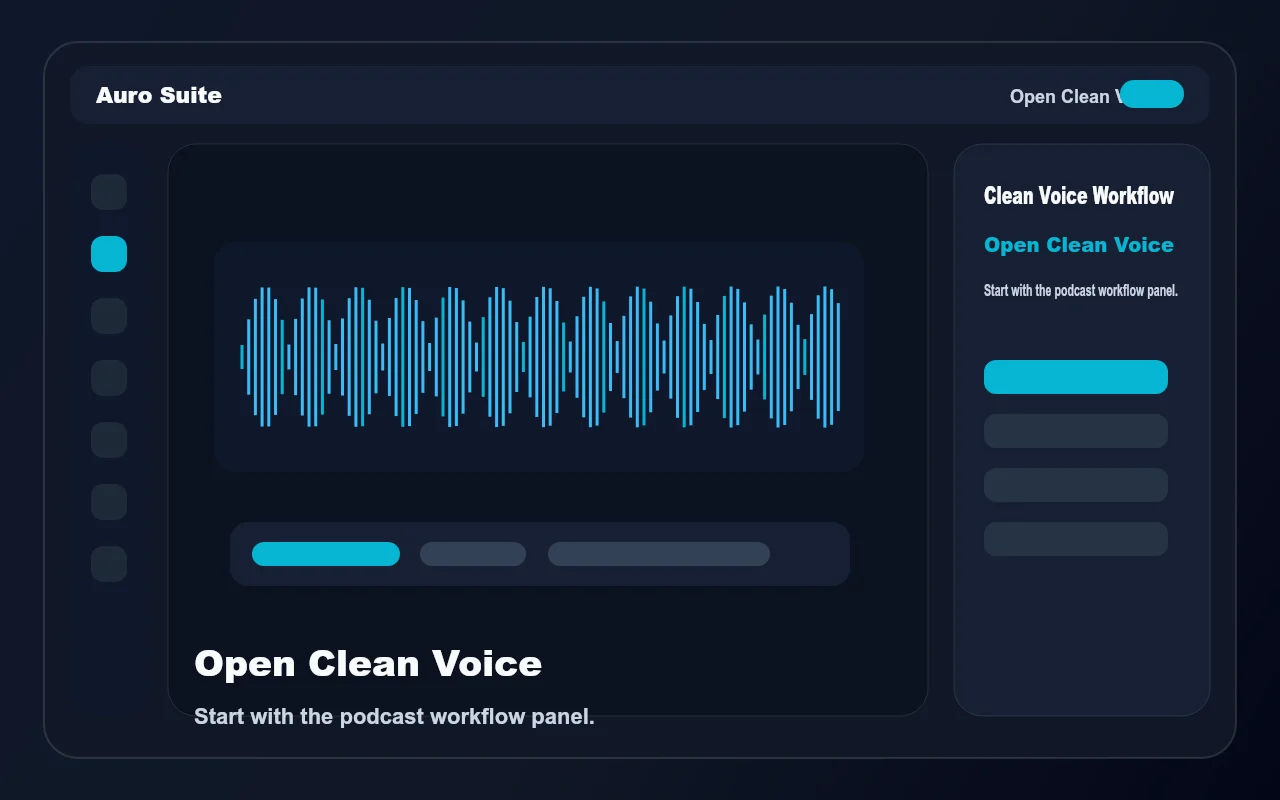1280x800 pixels.
Task: Click the audio waveform display
Action: pos(539,357)
